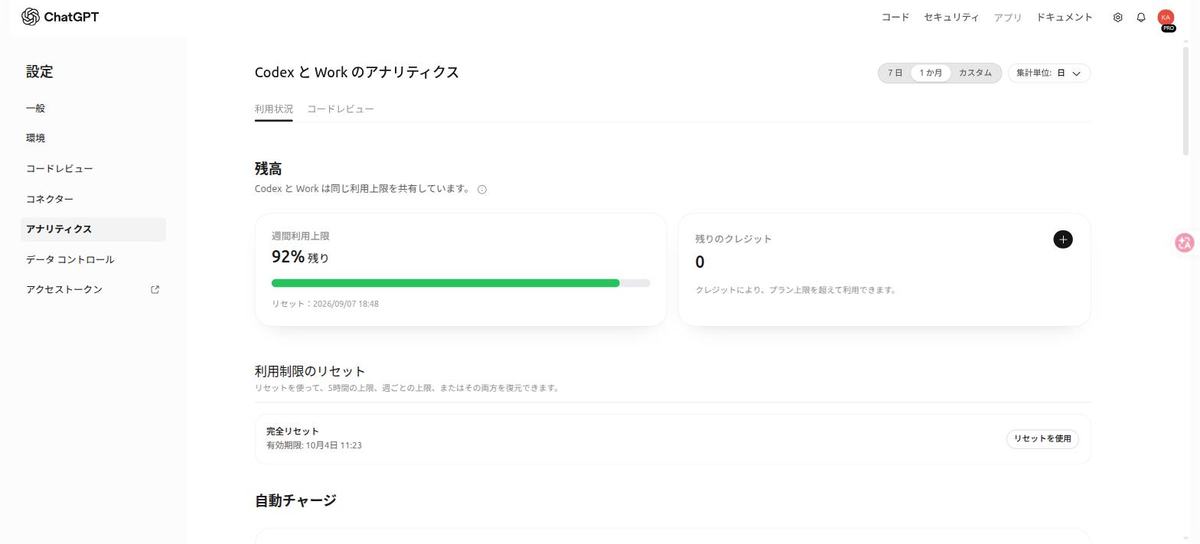1200x544 pixels.
Task: Click the 92% 残り value
Action: coord(300,257)
